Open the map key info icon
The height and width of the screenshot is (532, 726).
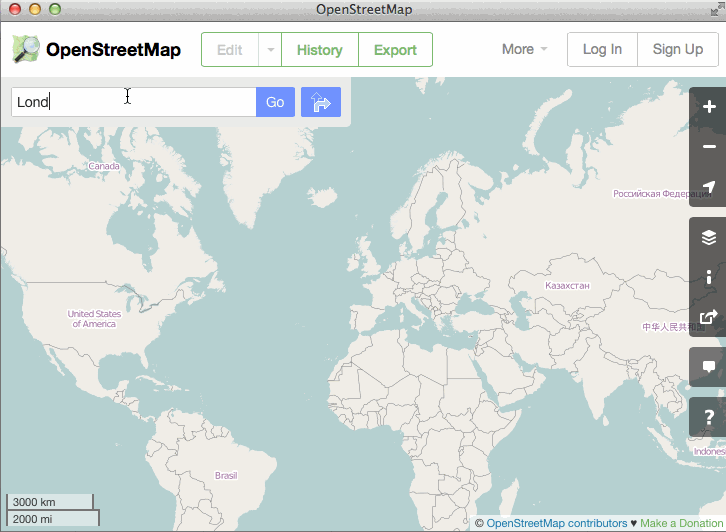click(709, 277)
